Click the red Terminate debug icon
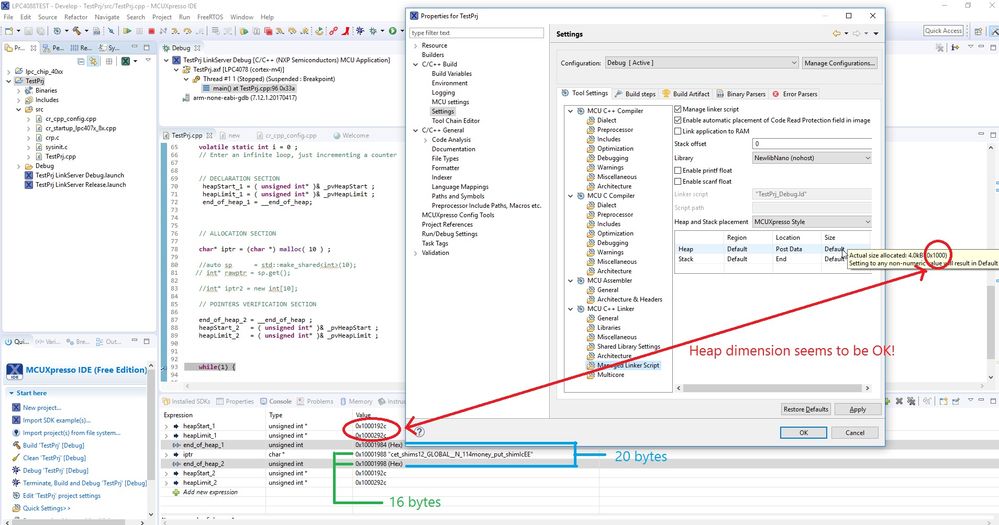 [152, 31]
